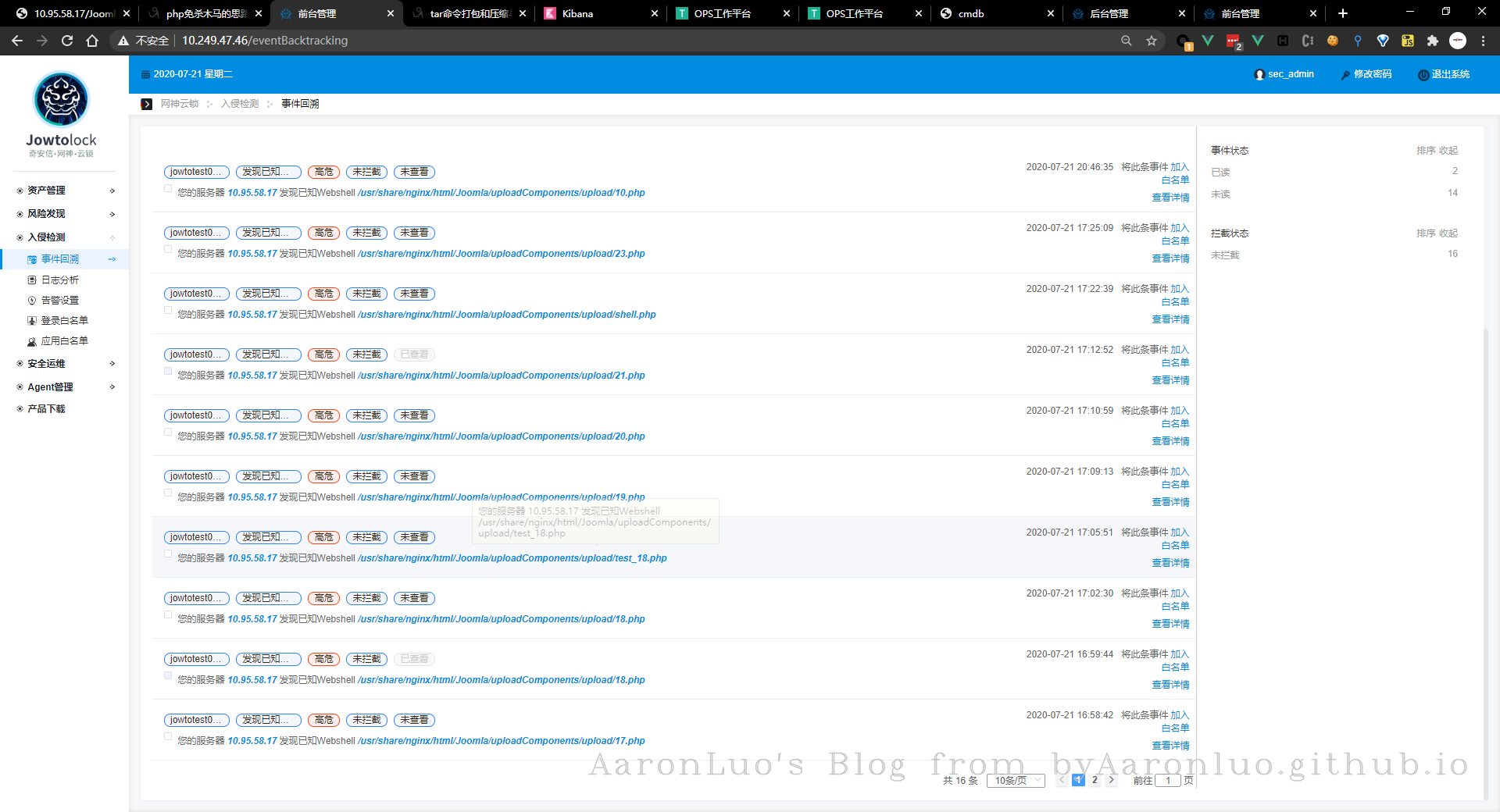Go to page 2 of results

[x=1095, y=780]
